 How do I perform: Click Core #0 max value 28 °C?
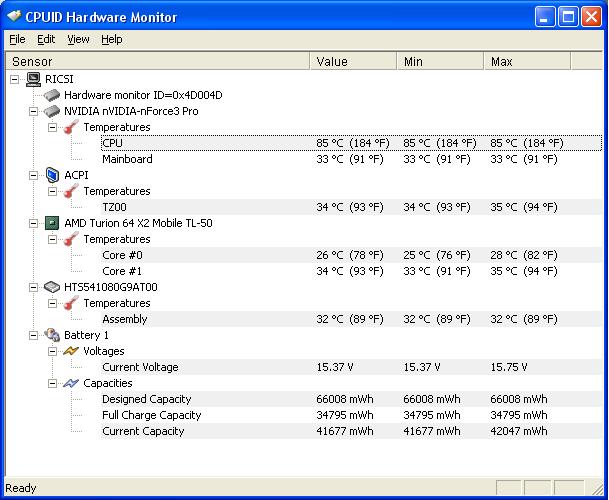pyautogui.click(x=524, y=255)
